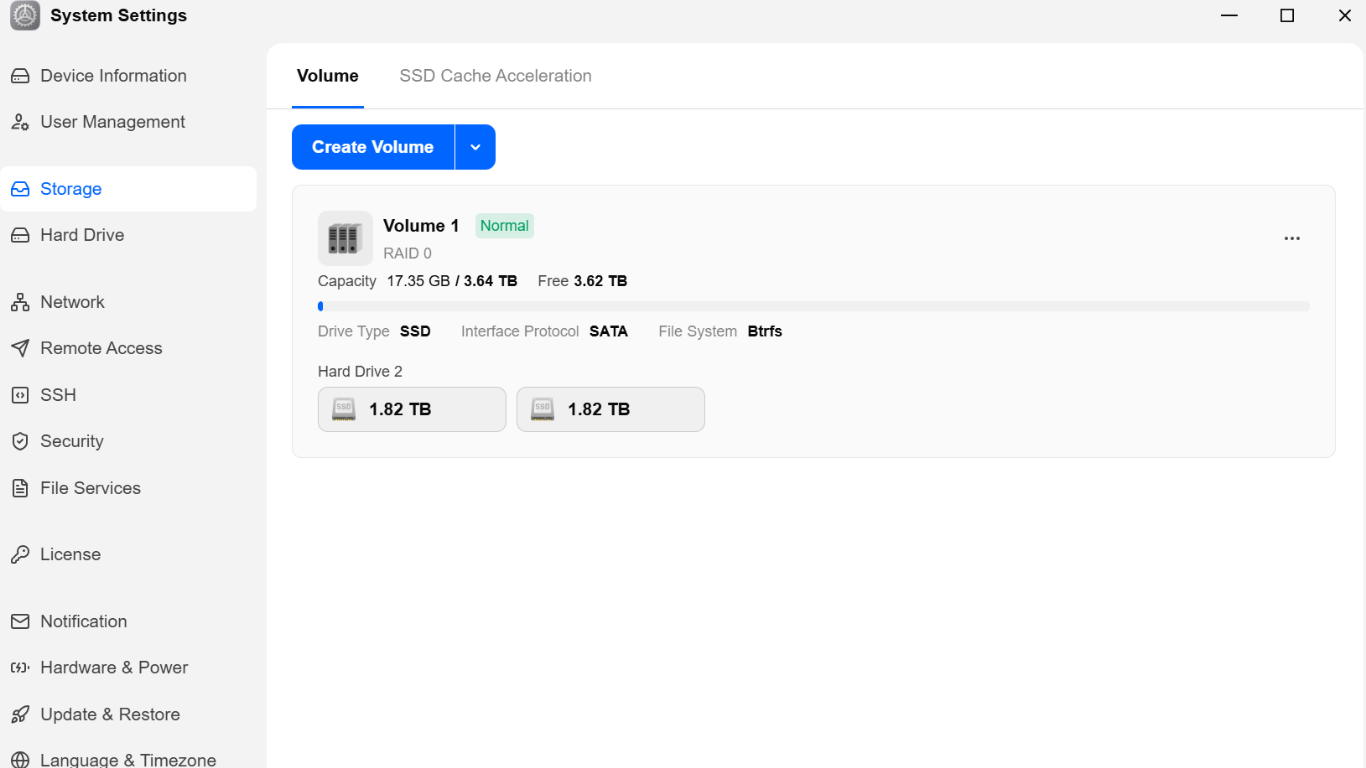The height and width of the screenshot is (768, 1366).
Task: Open SSH settings
Action: pos(128,395)
